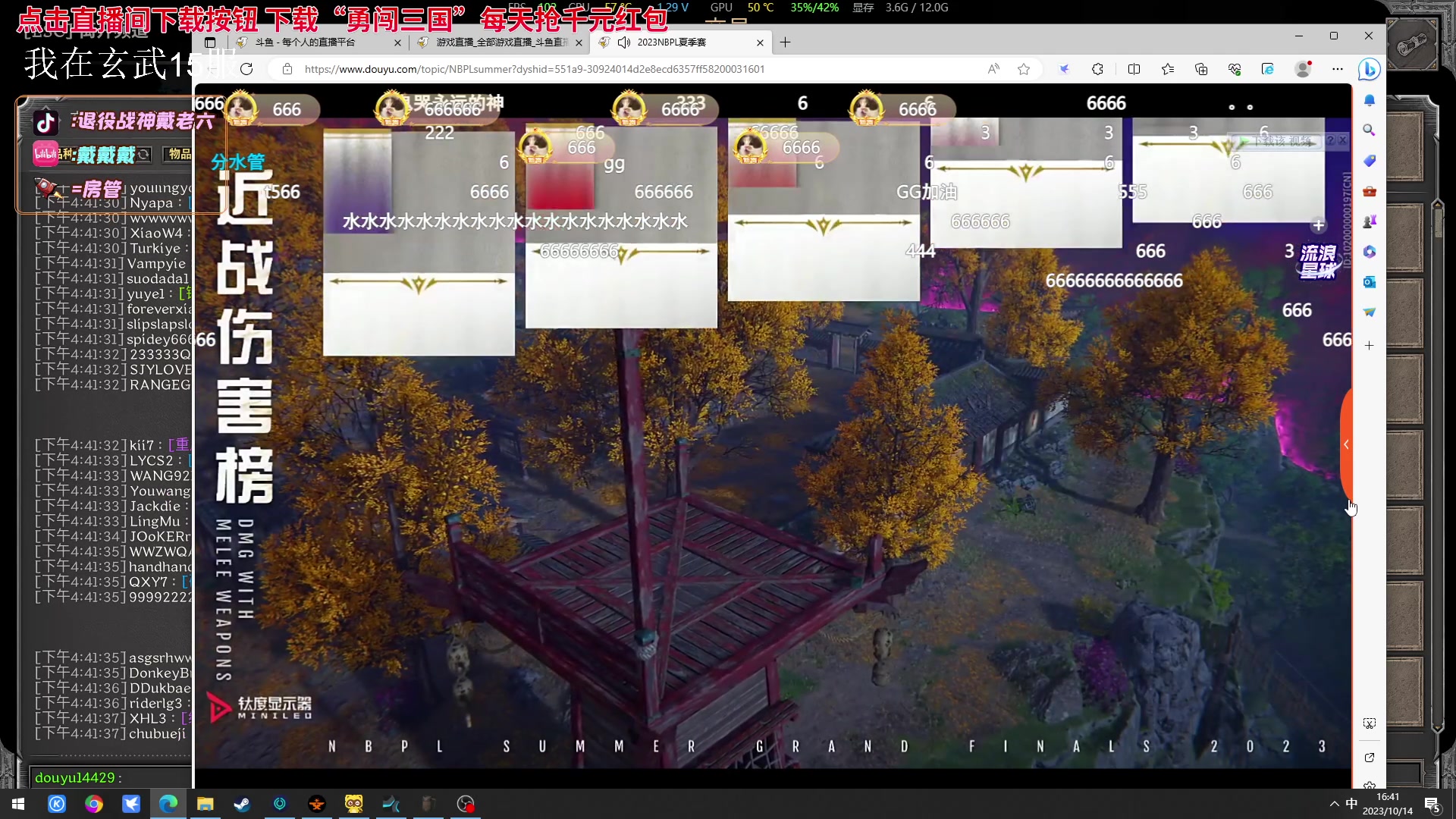Image resolution: width=1456 pixels, height=819 pixels.
Task: Show hidden system tray icons
Action: (1334, 804)
